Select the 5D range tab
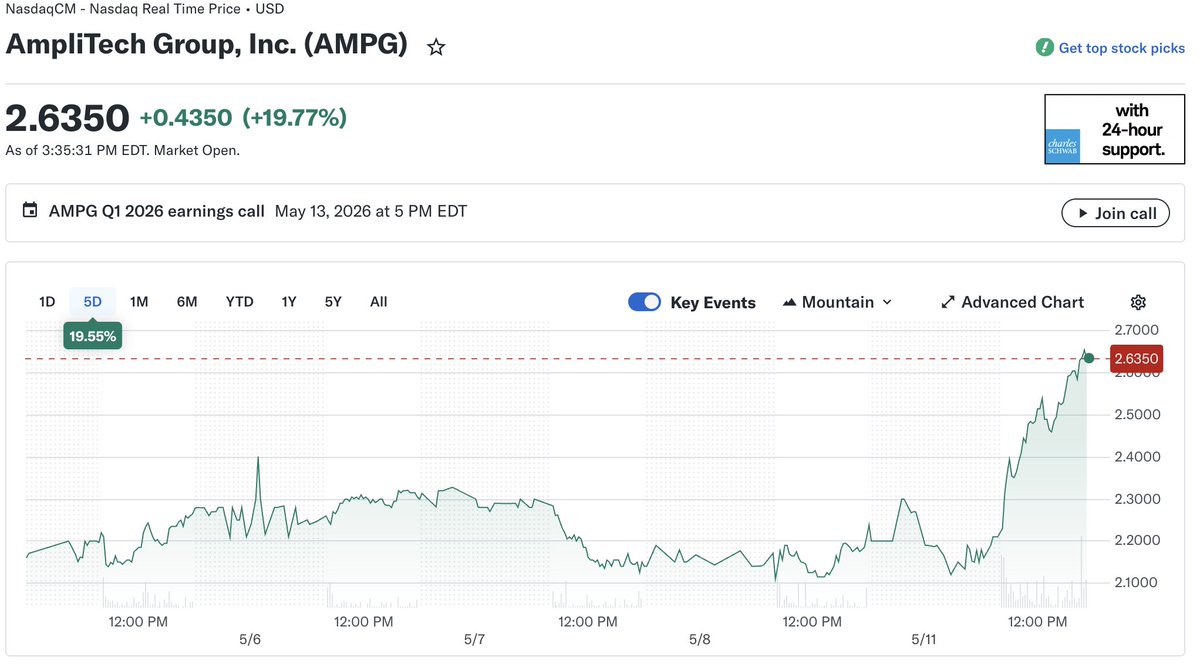Screen dimensions: 1200x667 [x=93, y=302]
